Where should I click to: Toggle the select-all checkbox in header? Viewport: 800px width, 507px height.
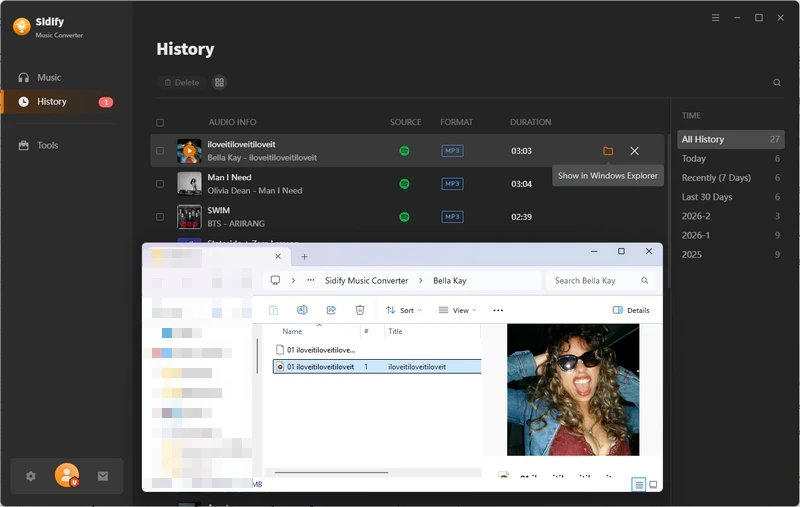pyautogui.click(x=160, y=123)
